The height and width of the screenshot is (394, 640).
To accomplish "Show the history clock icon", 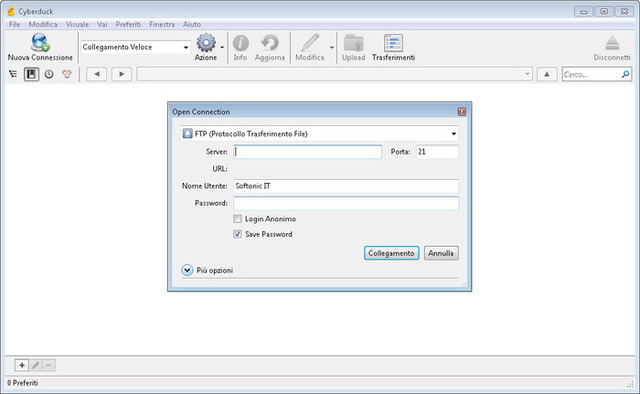I will coord(49,74).
